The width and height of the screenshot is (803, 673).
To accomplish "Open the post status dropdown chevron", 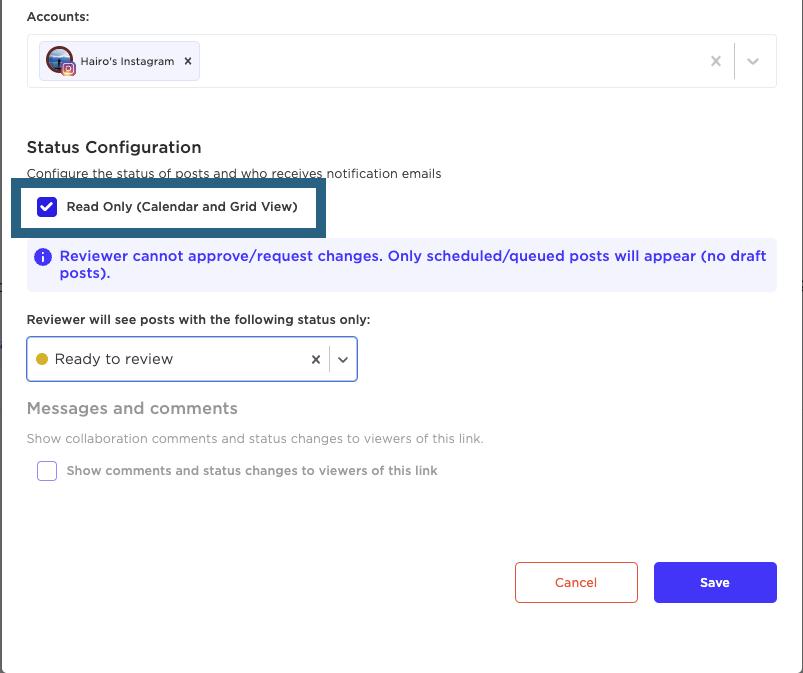I will (343, 360).
